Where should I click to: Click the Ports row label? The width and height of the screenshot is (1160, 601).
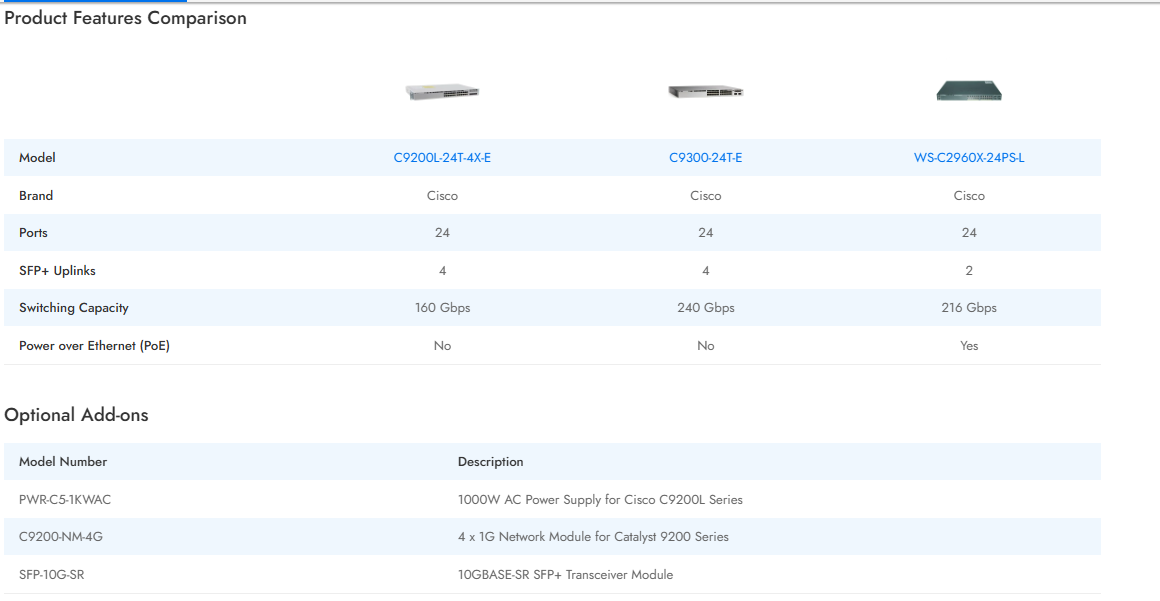[x=33, y=232]
